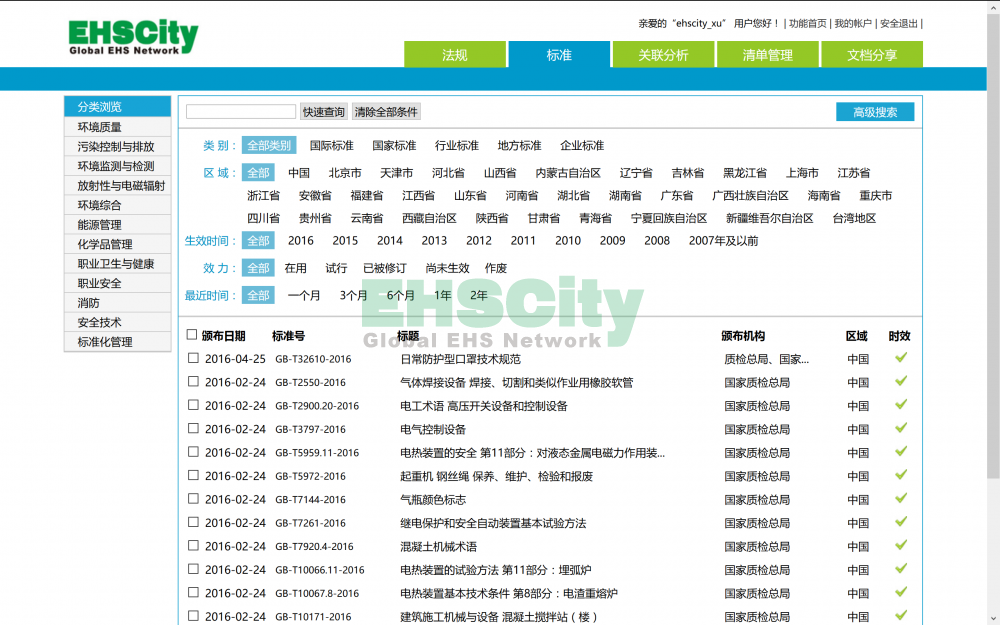Click green checkmark for GB-T10066.11-2016 row
Screen dimensions: 1000x625
tap(901, 569)
